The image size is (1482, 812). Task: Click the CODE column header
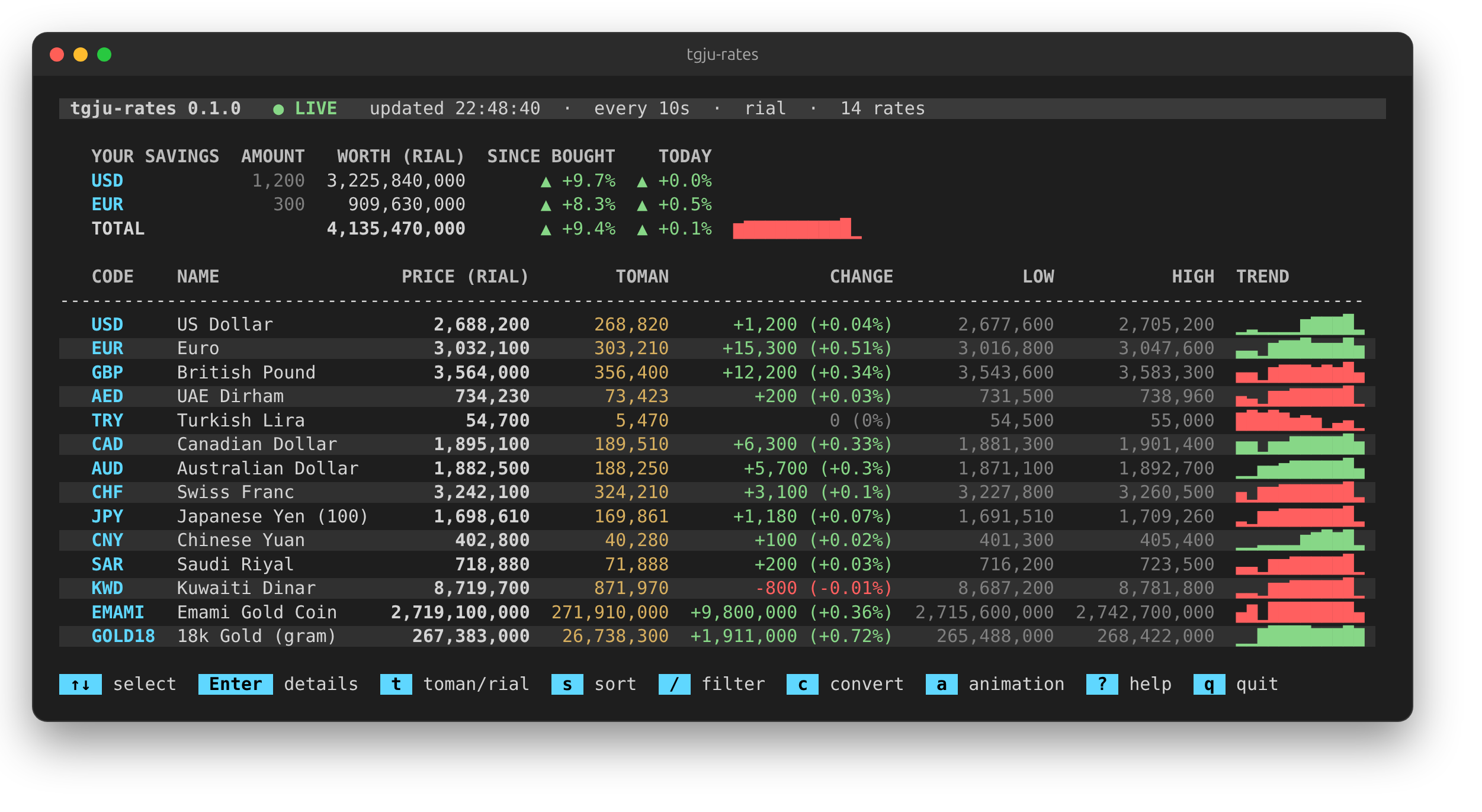(113, 277)
